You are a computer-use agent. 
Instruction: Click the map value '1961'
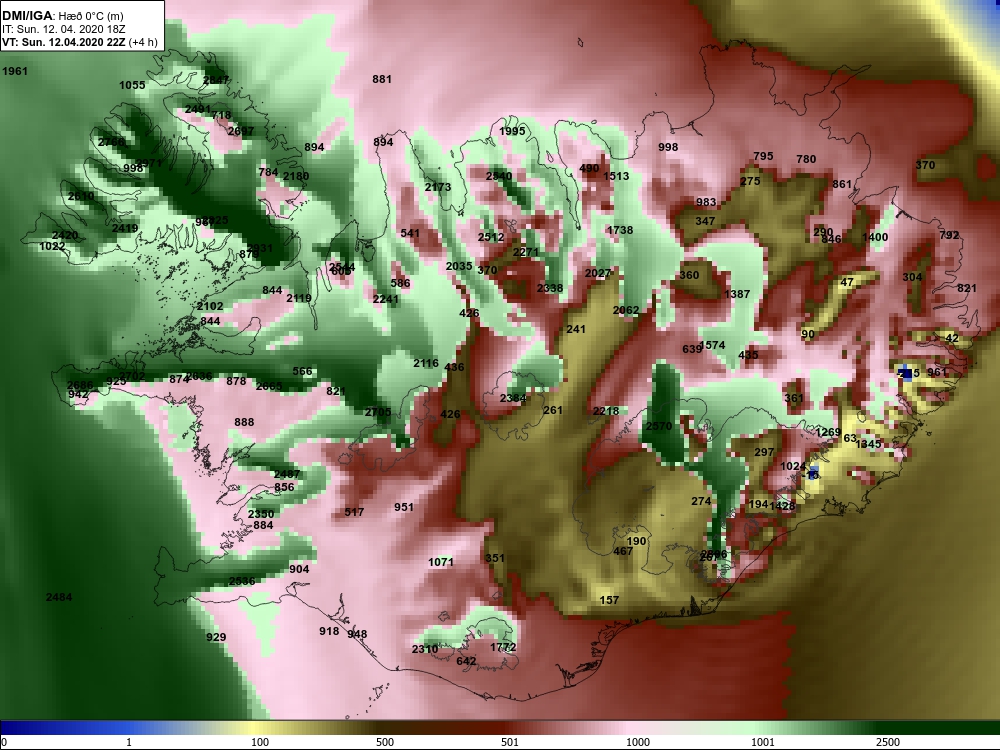point(15,71)
